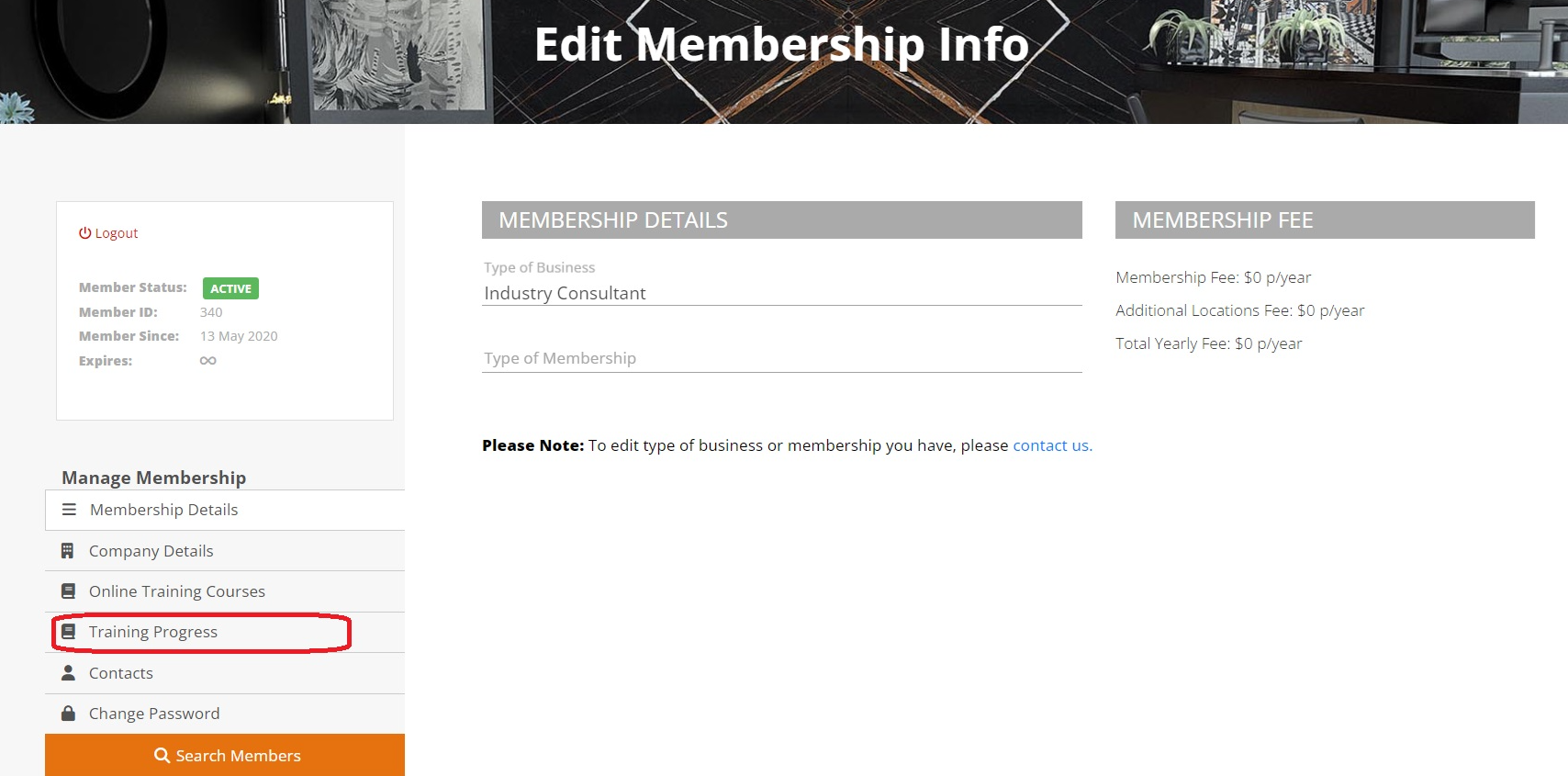Image resolution: width=1568 pixels, height=776 pixels.
Task: Go to Online Training Courses
Action: [177, 591]
